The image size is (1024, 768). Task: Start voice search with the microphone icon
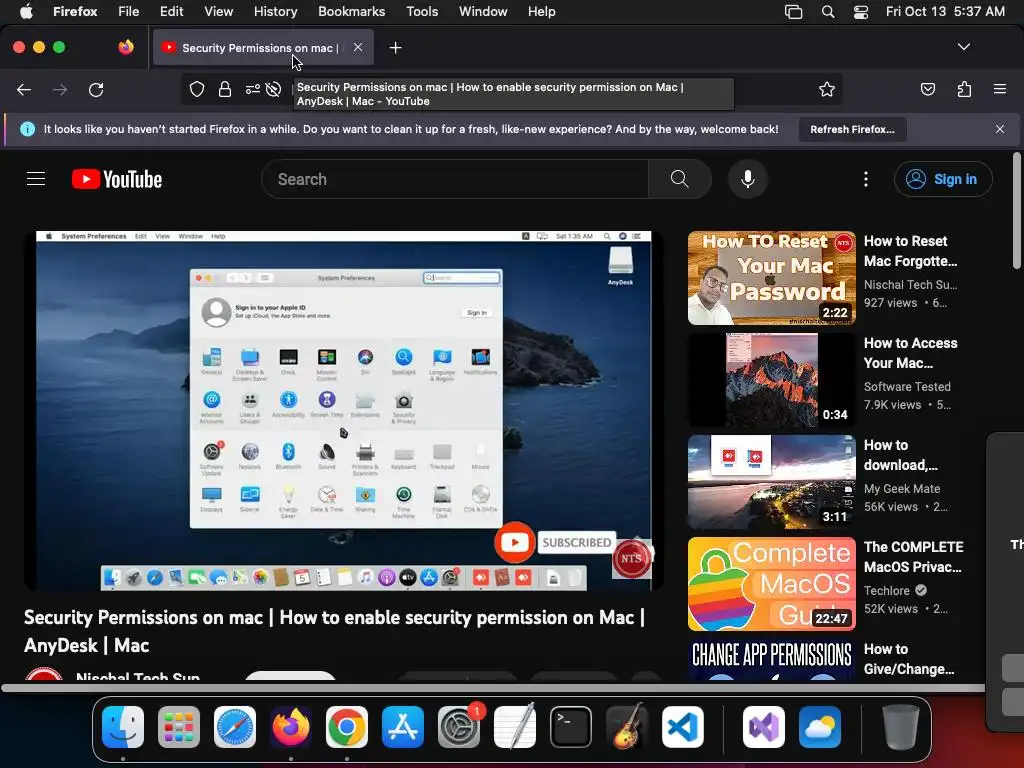[748, 179]
